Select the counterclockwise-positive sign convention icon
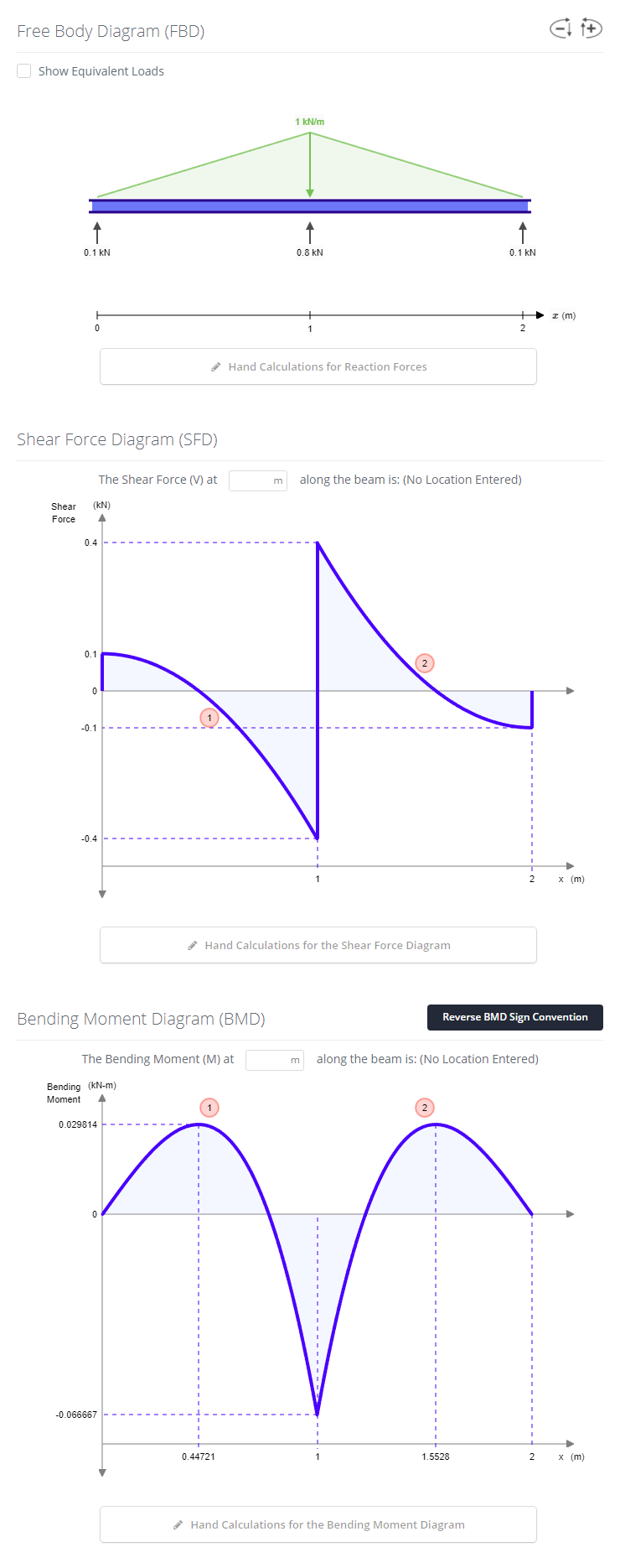 [591, 28]
